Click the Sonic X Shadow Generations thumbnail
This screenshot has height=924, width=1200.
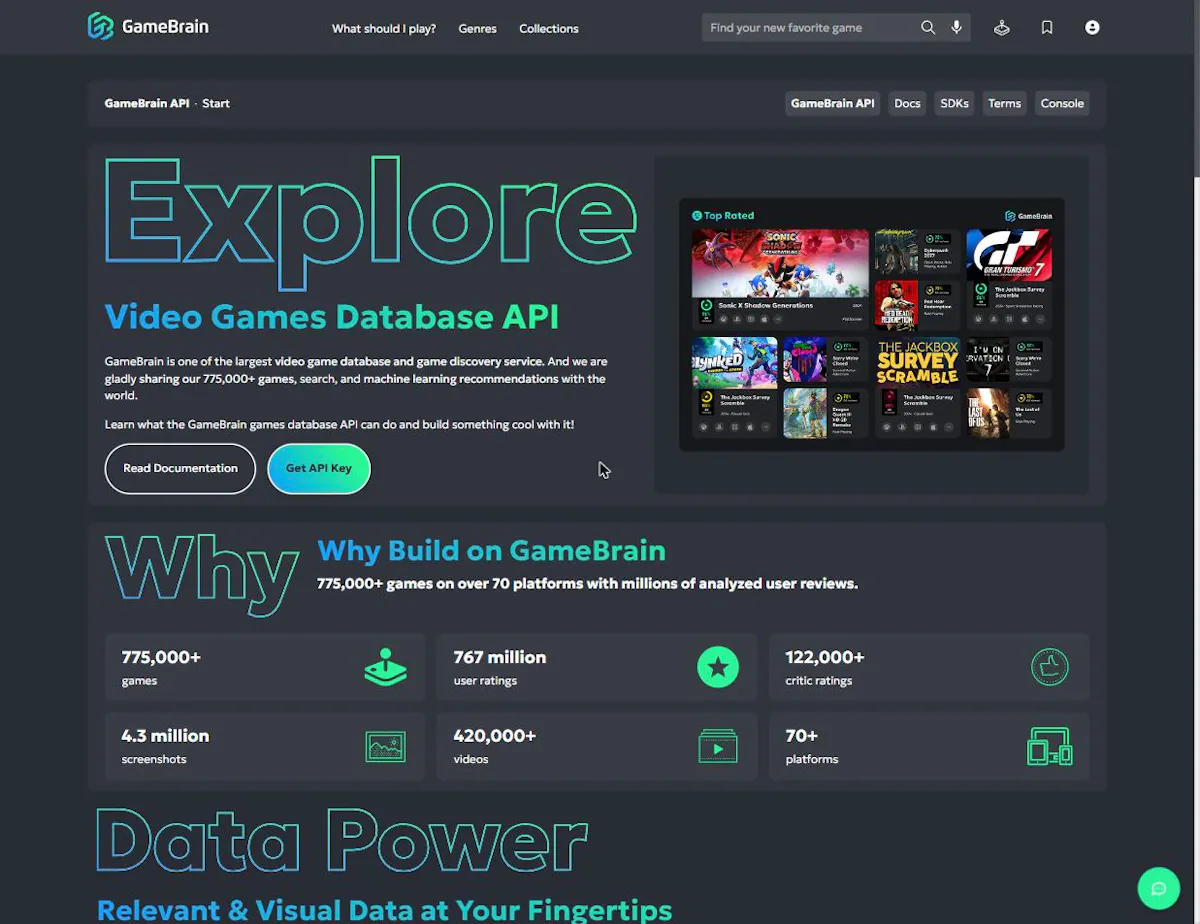(780, 263)
